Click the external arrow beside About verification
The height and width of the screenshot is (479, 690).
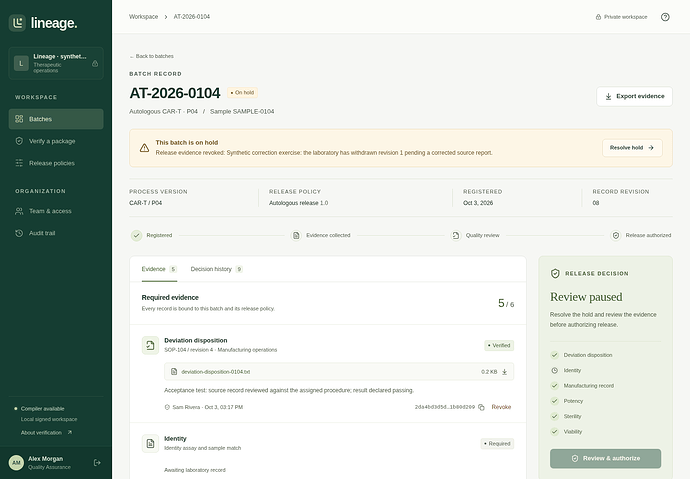click(70, 432)
